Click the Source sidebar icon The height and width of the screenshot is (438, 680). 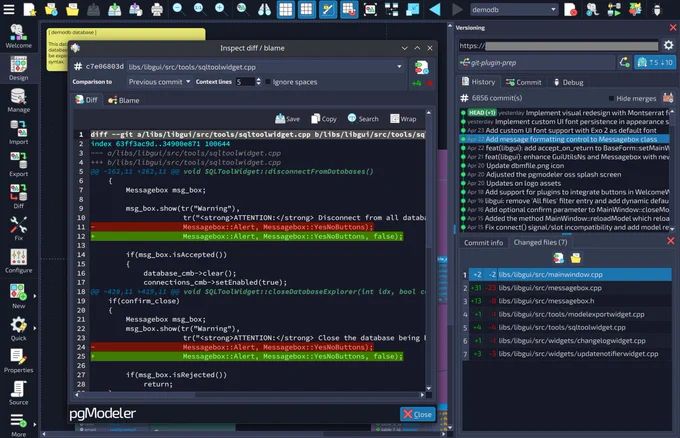pos(18,393)
